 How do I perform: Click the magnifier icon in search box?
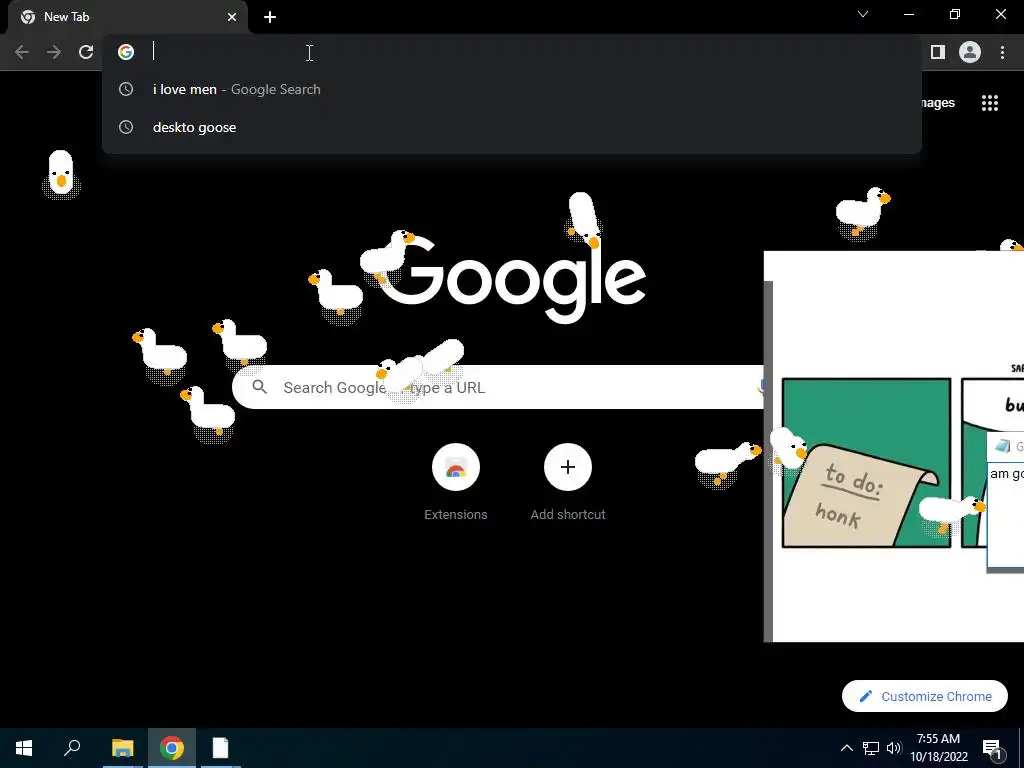click(x=260, y=387)
